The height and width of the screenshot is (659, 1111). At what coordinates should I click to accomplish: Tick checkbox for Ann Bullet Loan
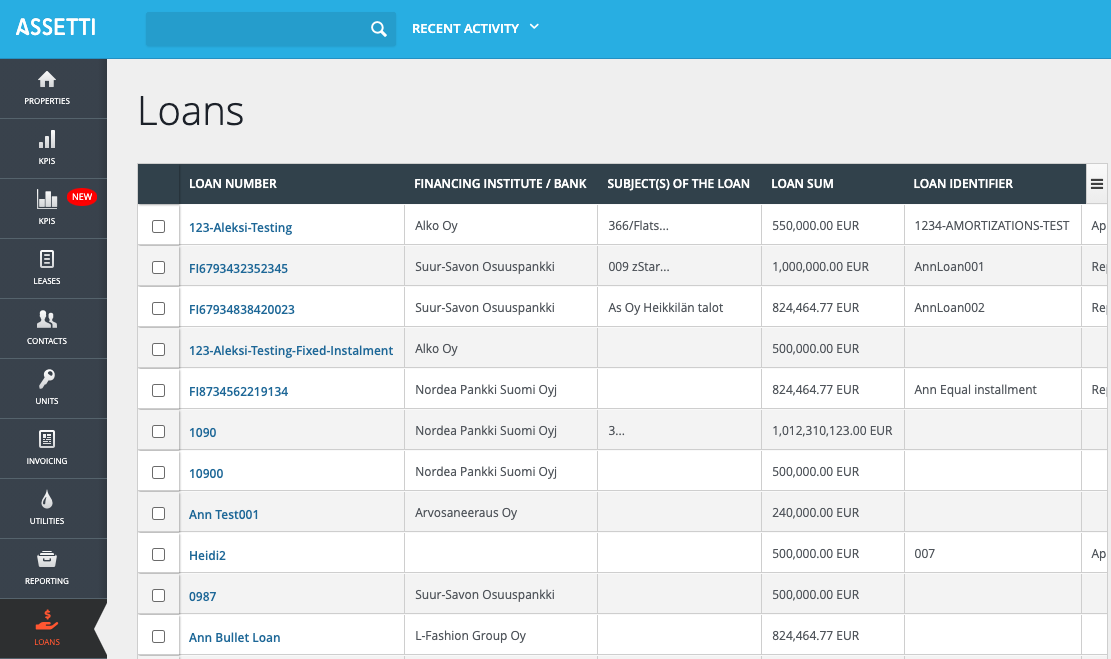pyautogui.click(x=159, y=636)
